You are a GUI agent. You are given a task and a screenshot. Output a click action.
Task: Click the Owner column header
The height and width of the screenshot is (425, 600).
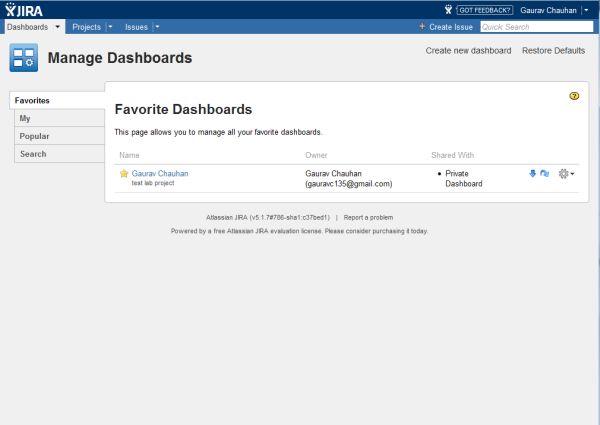(316, 155)
